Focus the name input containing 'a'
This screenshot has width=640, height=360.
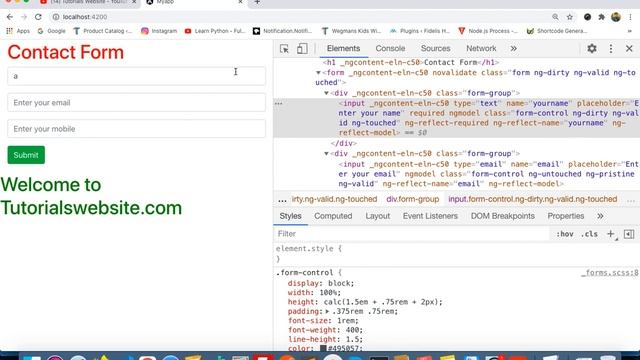[x=136, y=76]
